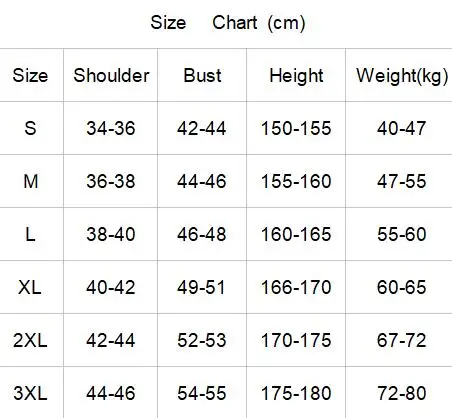The width and height of the screenshot is (452, 418).
Task: Select the Shoulder column header
Action: tap(111, 75)
